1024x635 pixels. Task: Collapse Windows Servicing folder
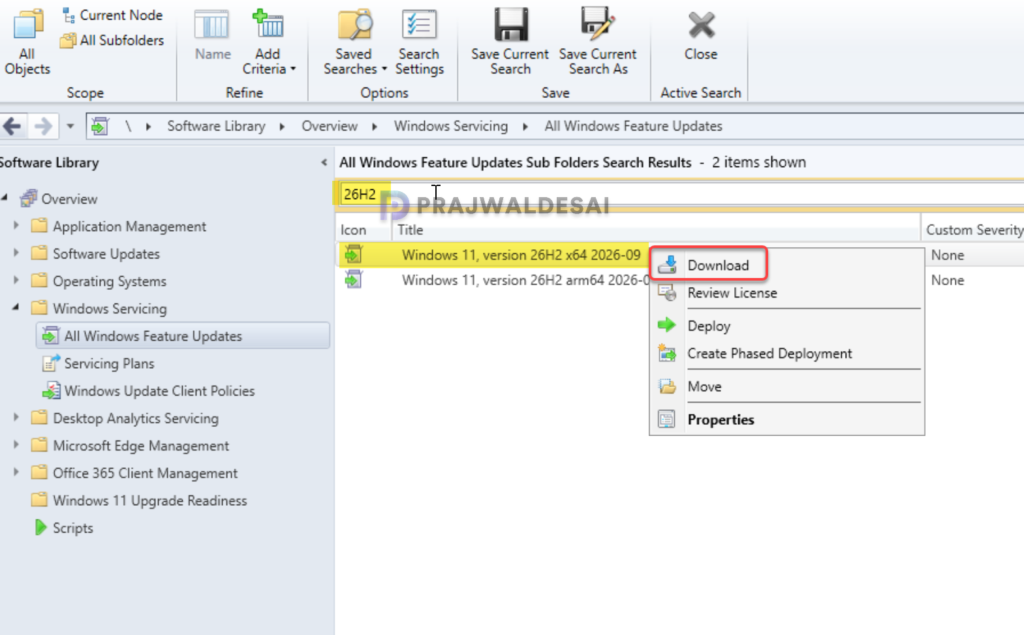pyautogui.click(x=16, y=307)
